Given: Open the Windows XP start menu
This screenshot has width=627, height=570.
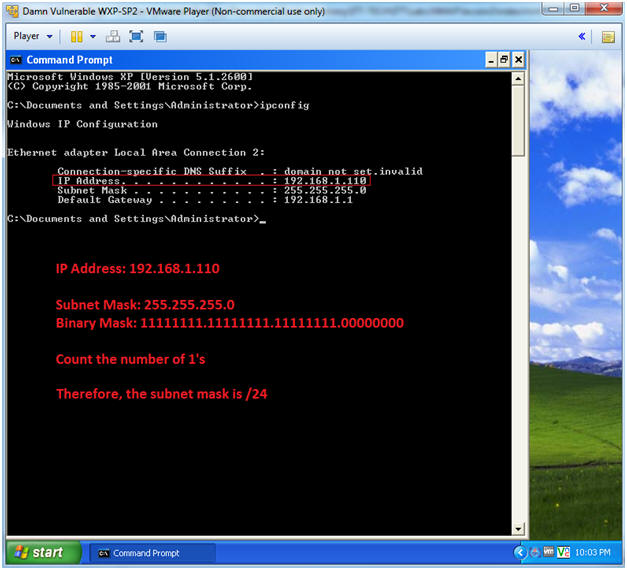Looking at the screenshot, I should (43, 552).
